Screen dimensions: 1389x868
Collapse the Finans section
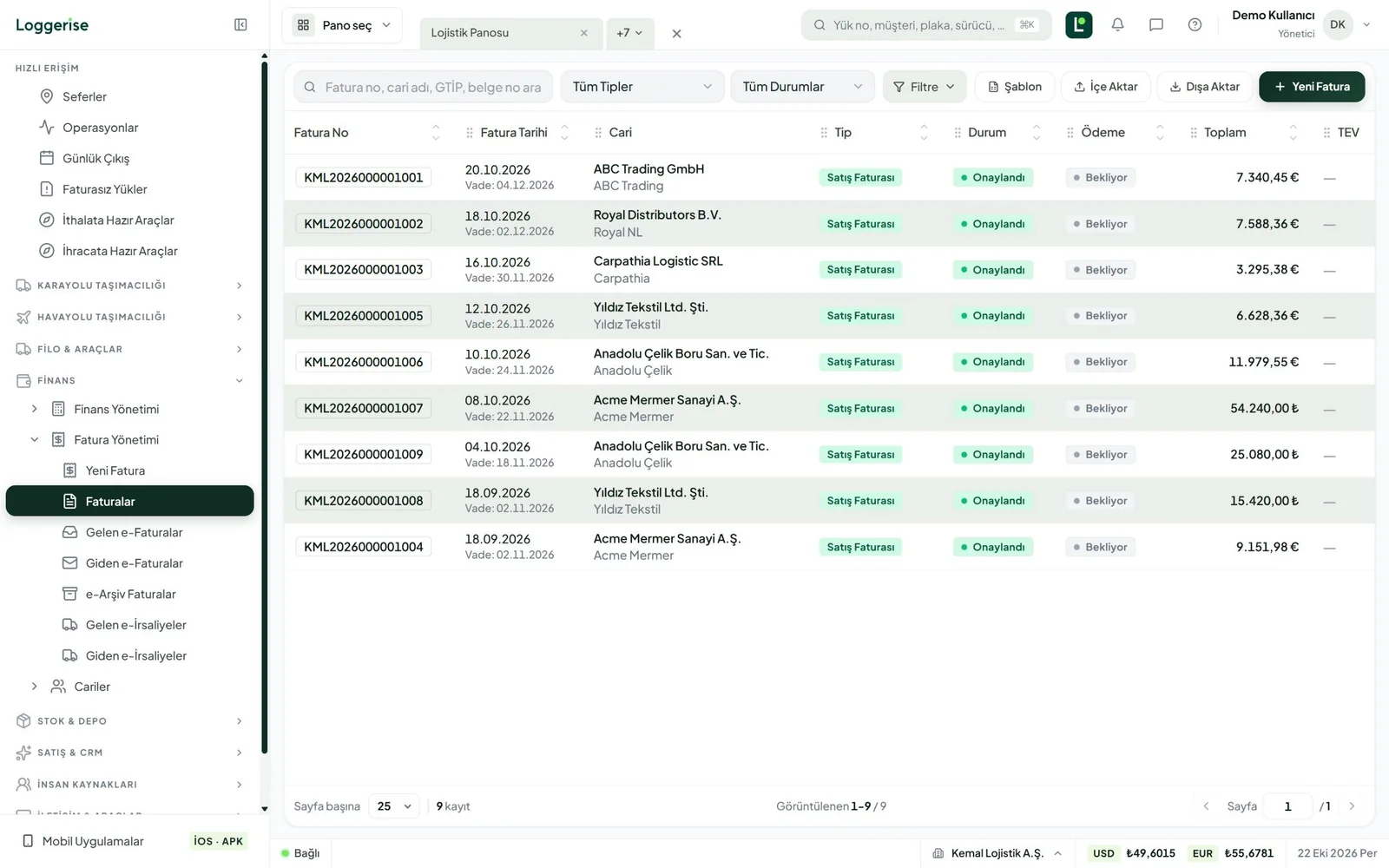click(x=130, y=380)
